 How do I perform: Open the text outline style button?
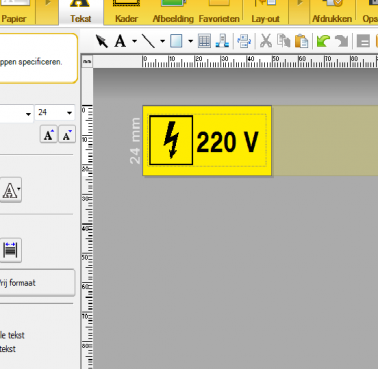[x=11, y=190]
